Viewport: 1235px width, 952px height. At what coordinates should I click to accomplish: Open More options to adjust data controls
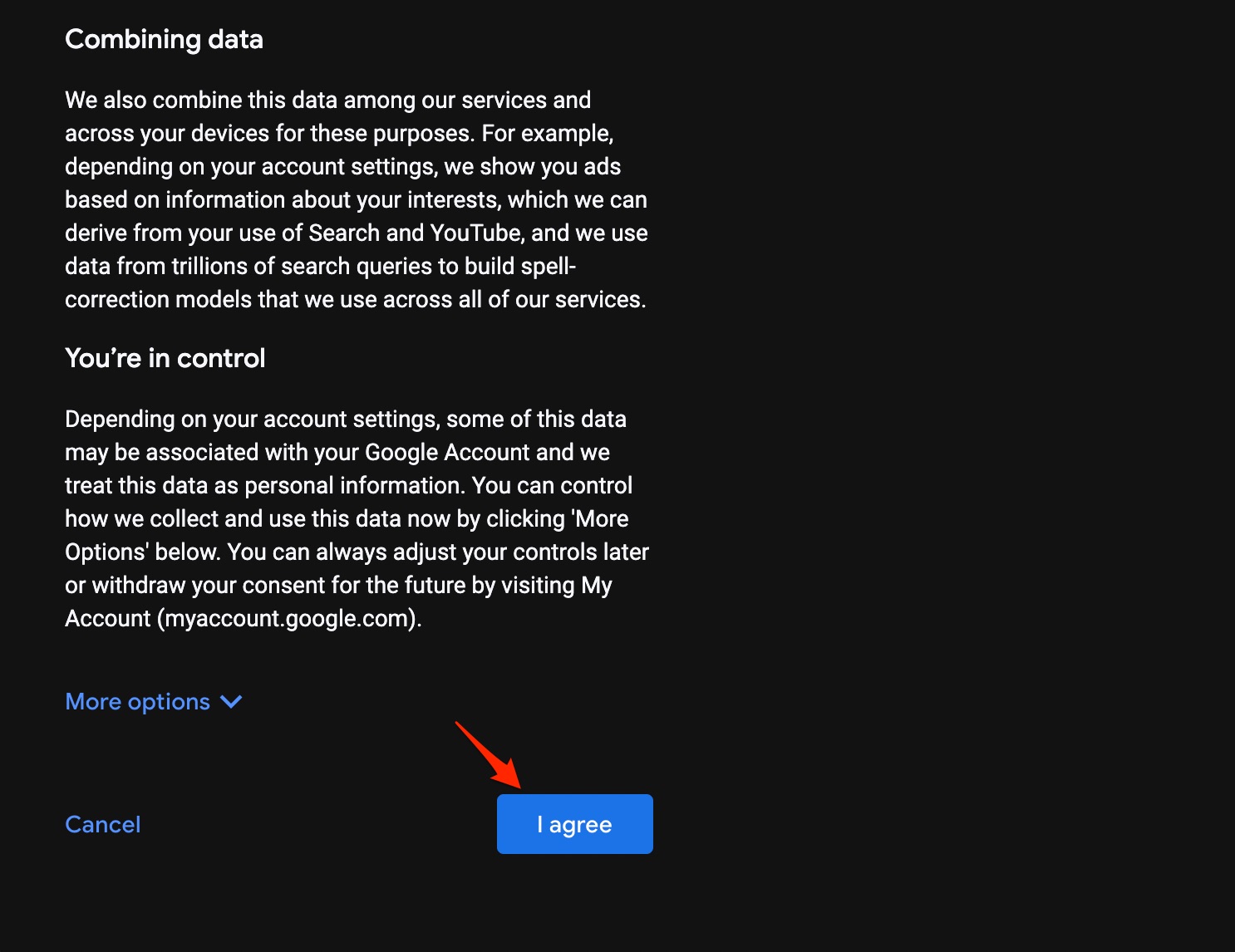coord(135,701)
